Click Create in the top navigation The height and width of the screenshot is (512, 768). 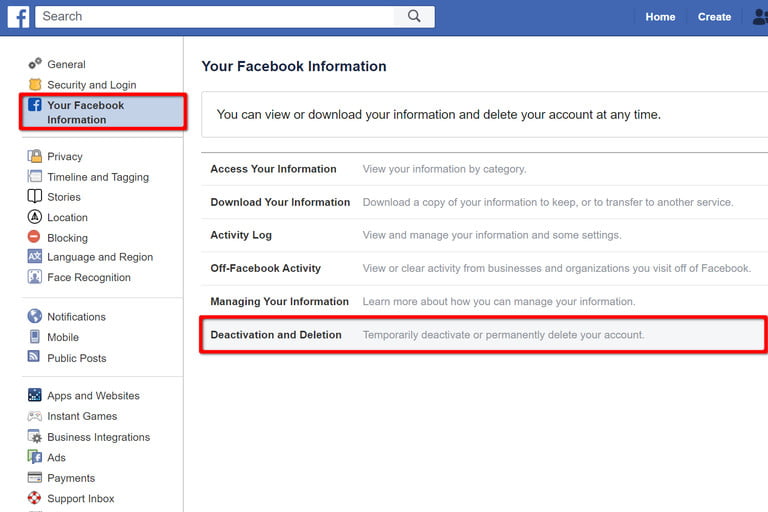(714, 17)
